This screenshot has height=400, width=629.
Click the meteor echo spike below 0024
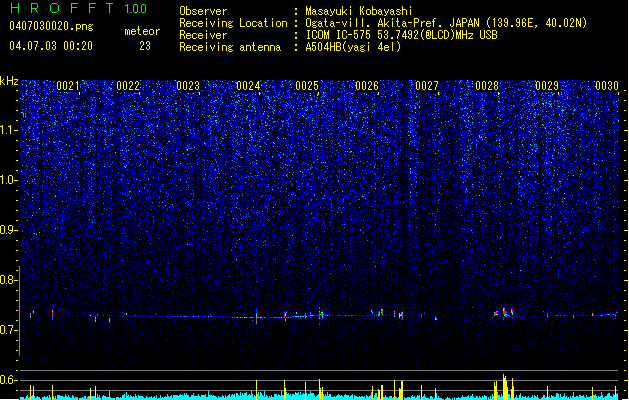(x=257, y=317)
